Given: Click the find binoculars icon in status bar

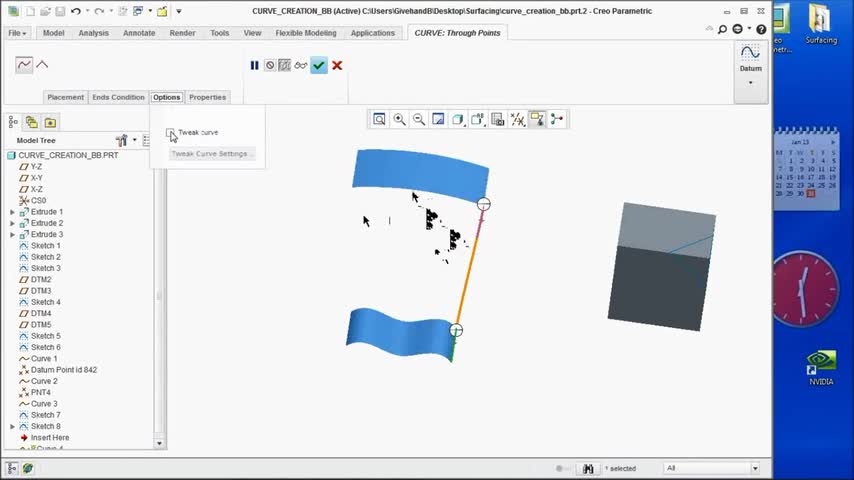Looking at the screenshot, I should pyautogui.click(x=588, y=469).
